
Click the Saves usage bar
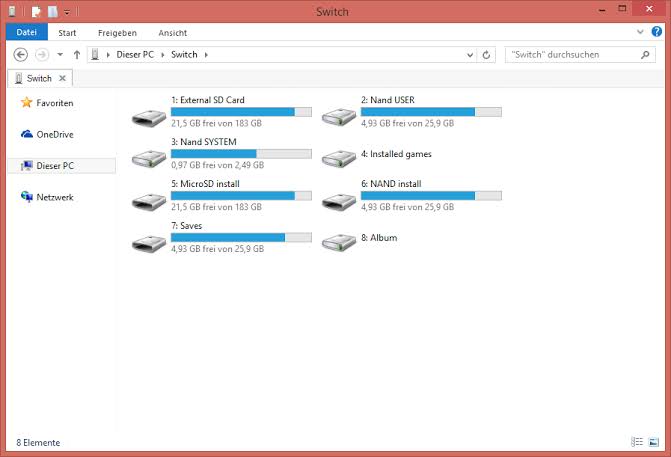click(x=241, y=237)
